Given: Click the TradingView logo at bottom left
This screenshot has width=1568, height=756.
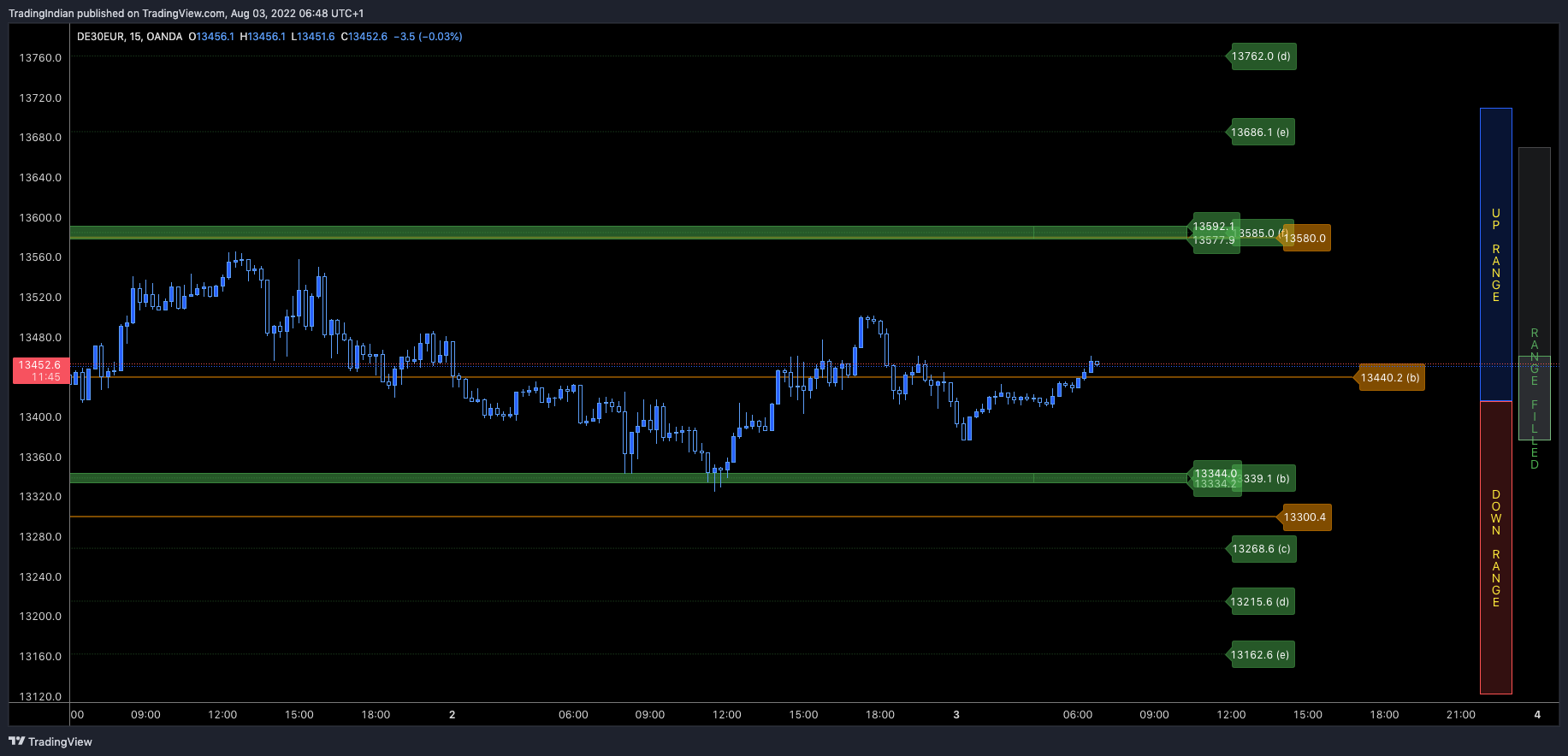Looking at the screenshot, I should (x=50, y=741).
